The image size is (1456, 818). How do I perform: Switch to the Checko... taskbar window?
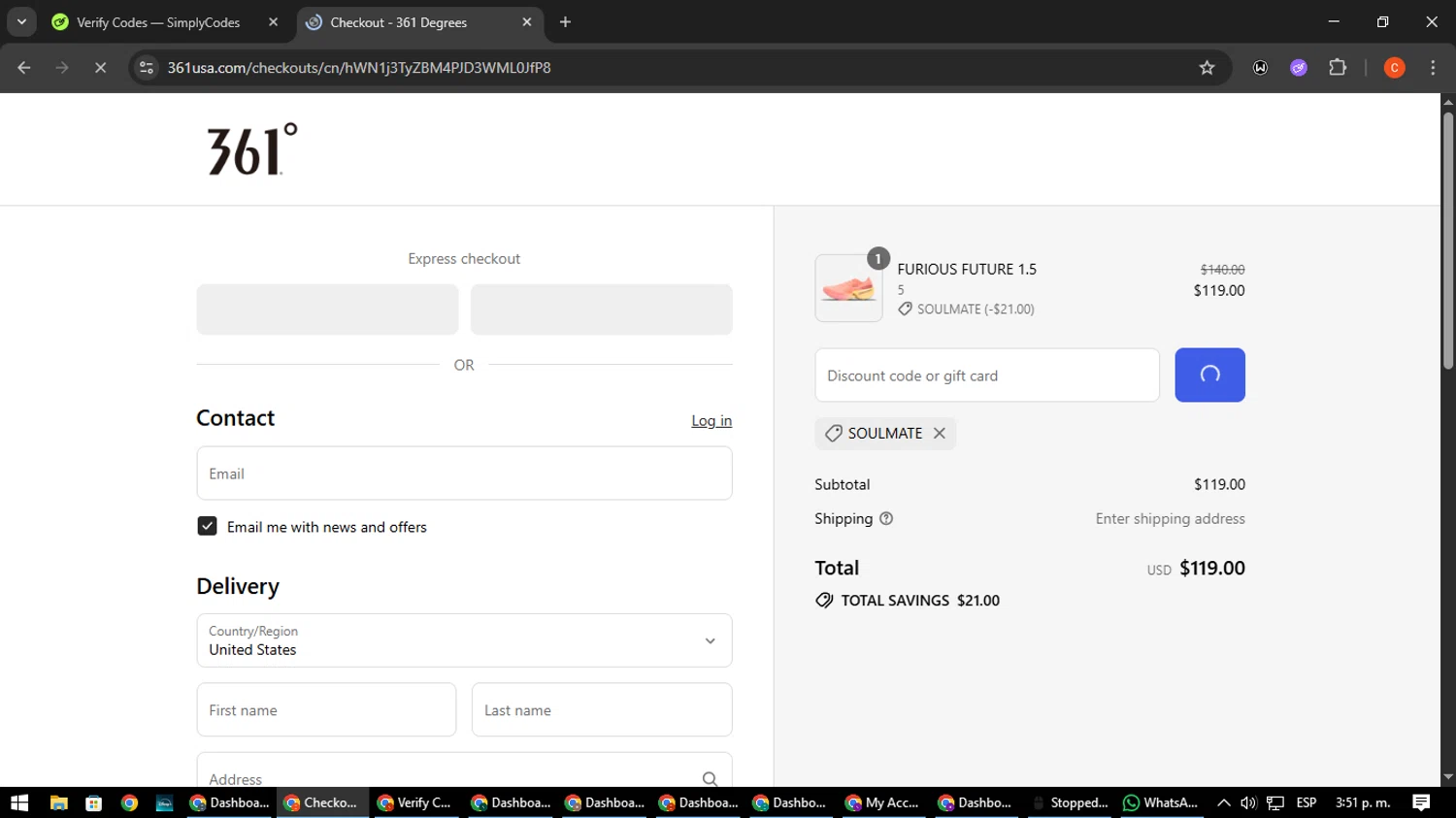pos(321,802)
